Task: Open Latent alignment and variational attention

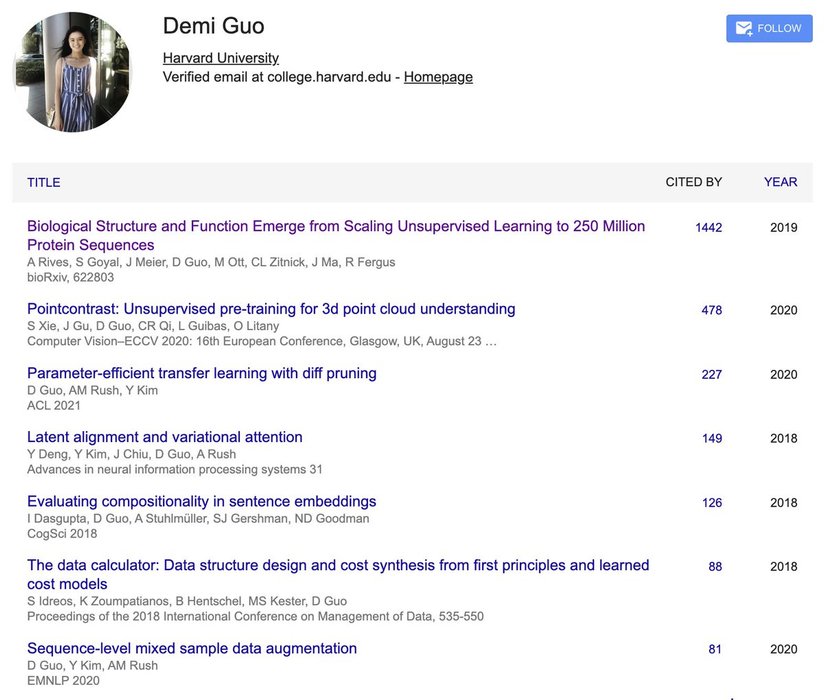Action: coord(165,437)
